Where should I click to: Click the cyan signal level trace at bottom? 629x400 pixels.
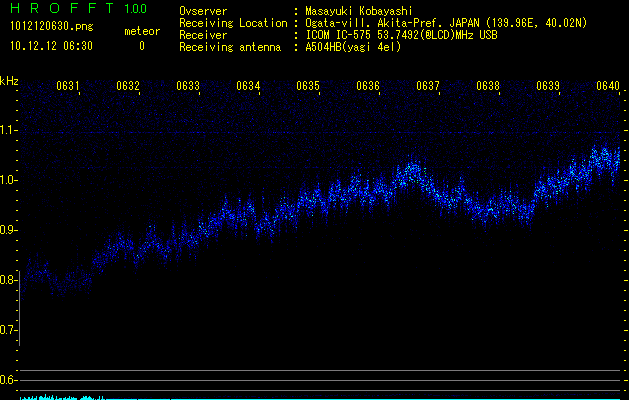click(x=60, y=397)
